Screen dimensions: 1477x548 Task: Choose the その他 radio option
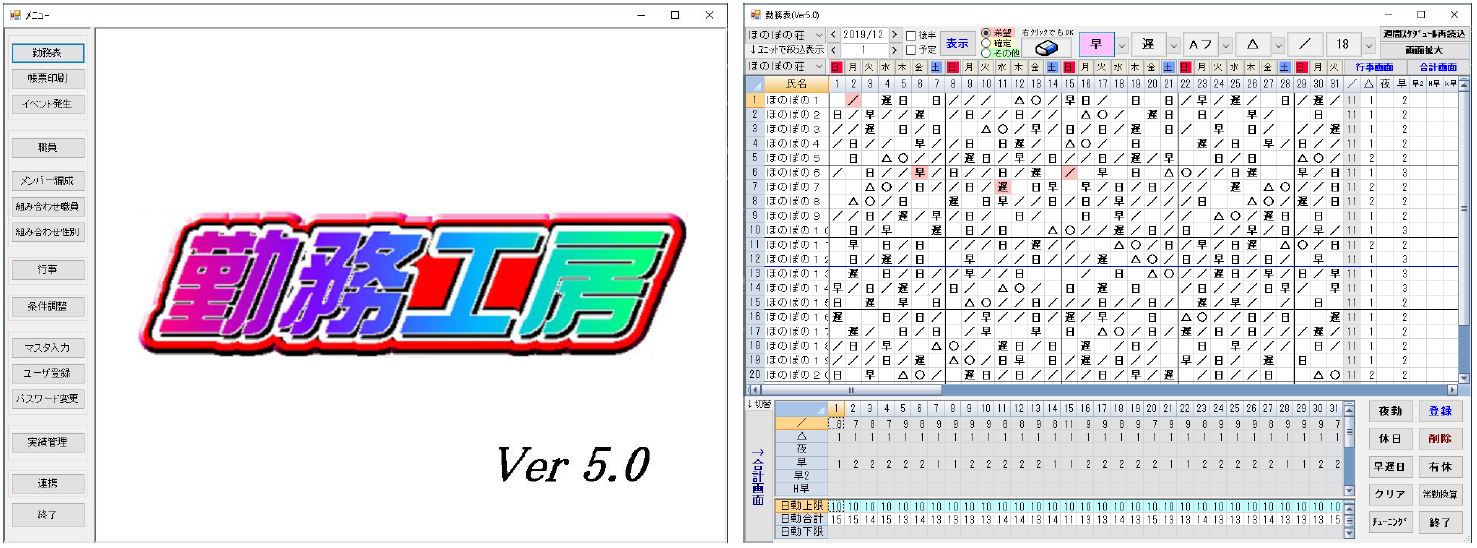[x=1001, y=52]
